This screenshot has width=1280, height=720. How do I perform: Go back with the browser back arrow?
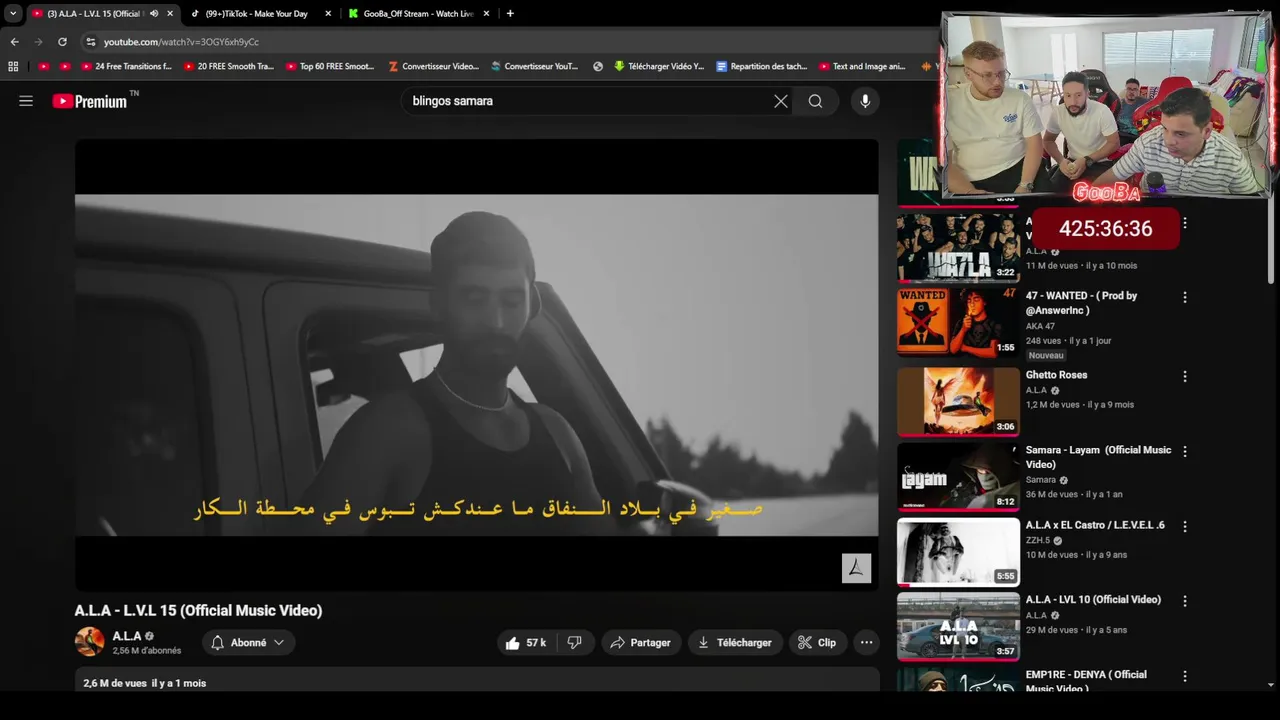click(x=14, y=42)
